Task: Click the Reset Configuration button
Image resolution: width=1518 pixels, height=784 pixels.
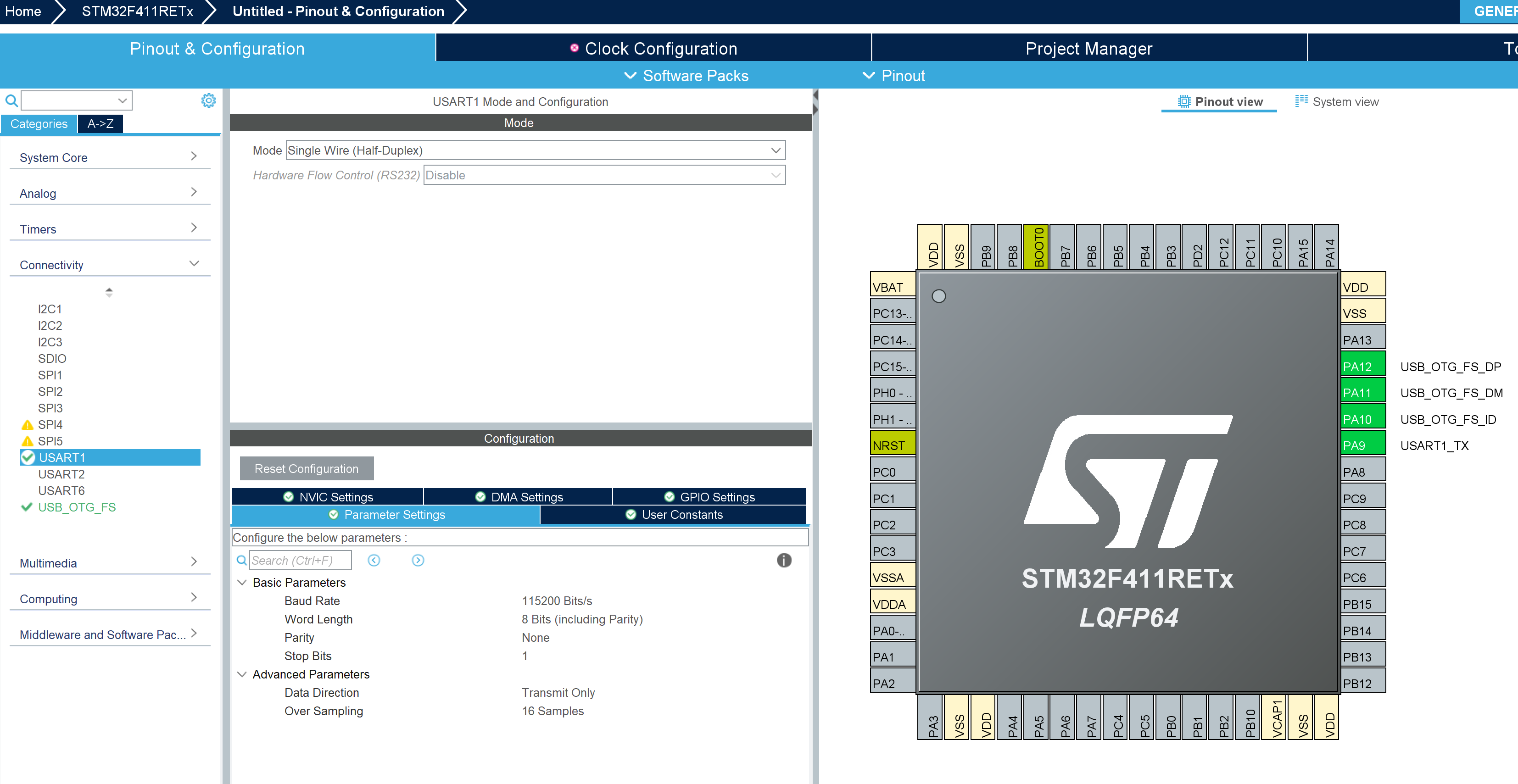Action: [x=307, y=468]
